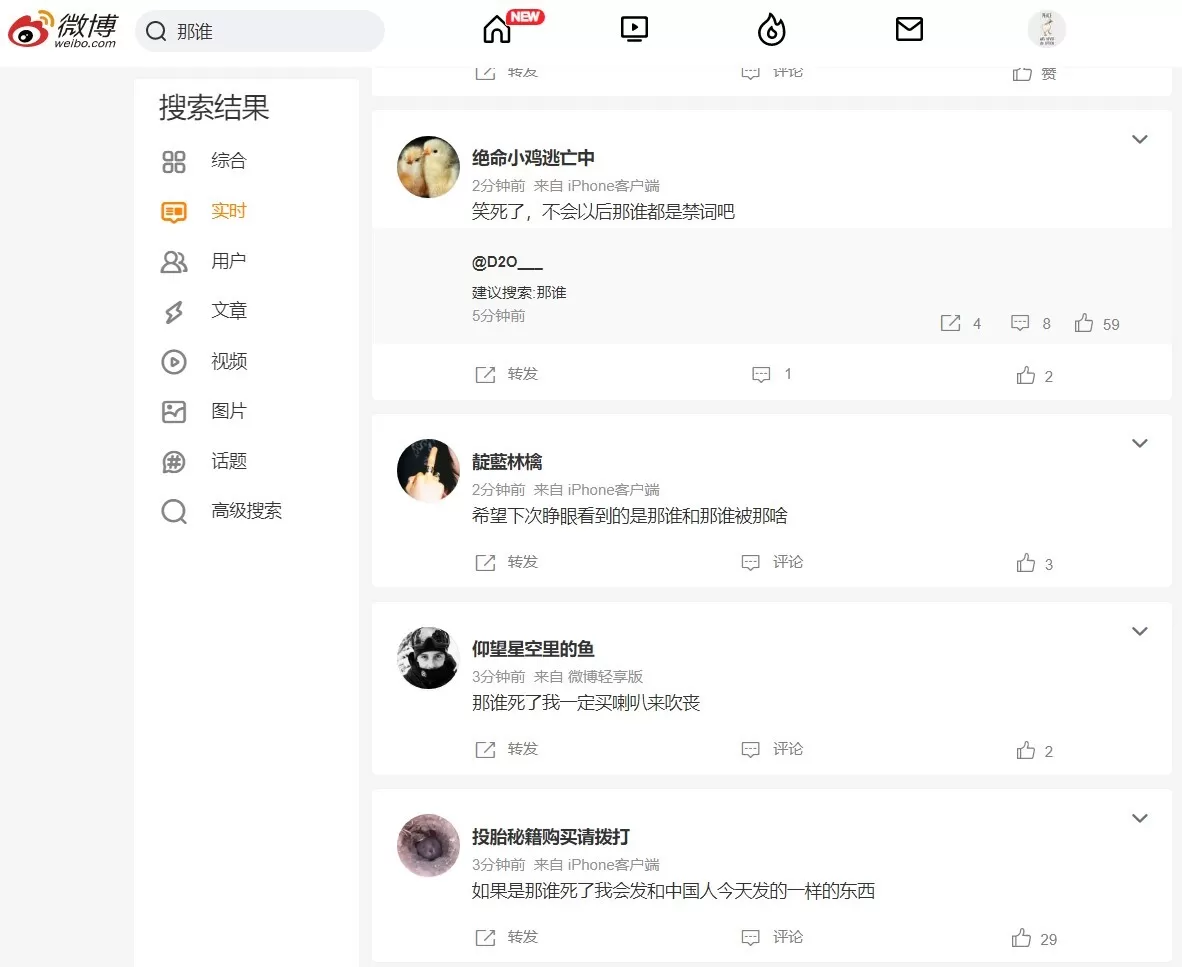The height and width of the screenshot is (967, 1182).
Task: Open the video channel icon in header
Action: [x=634, y=29]
